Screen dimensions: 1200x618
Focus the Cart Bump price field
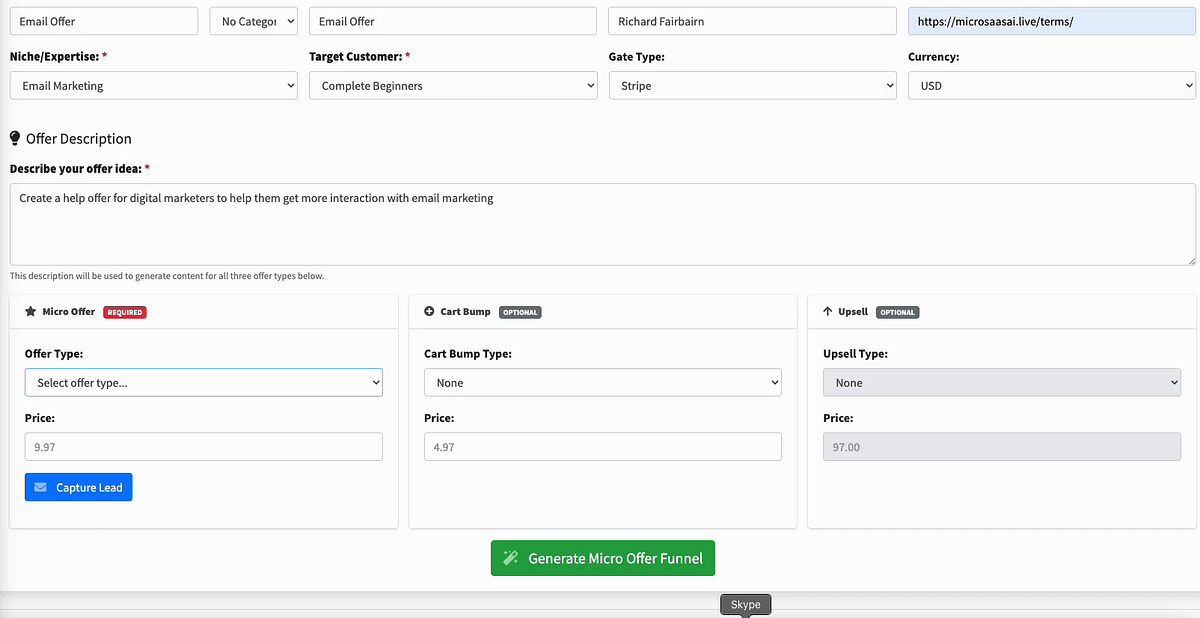click(603, 447)
